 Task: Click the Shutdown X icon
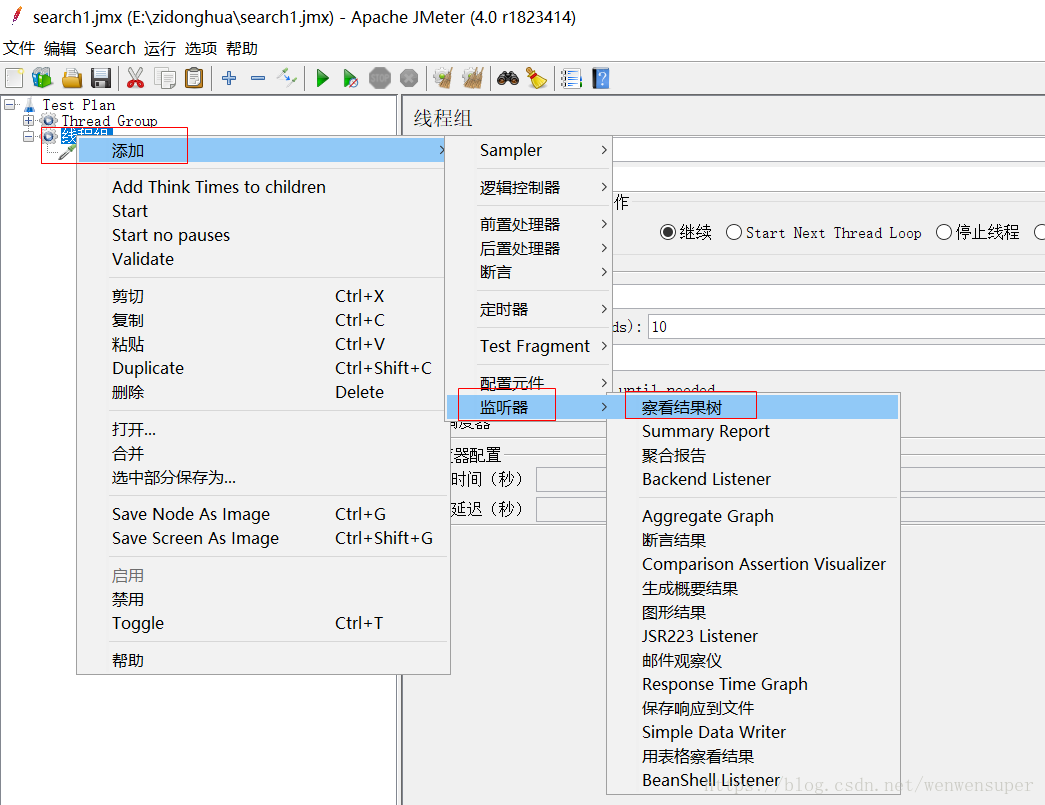[x=409, y=78]
